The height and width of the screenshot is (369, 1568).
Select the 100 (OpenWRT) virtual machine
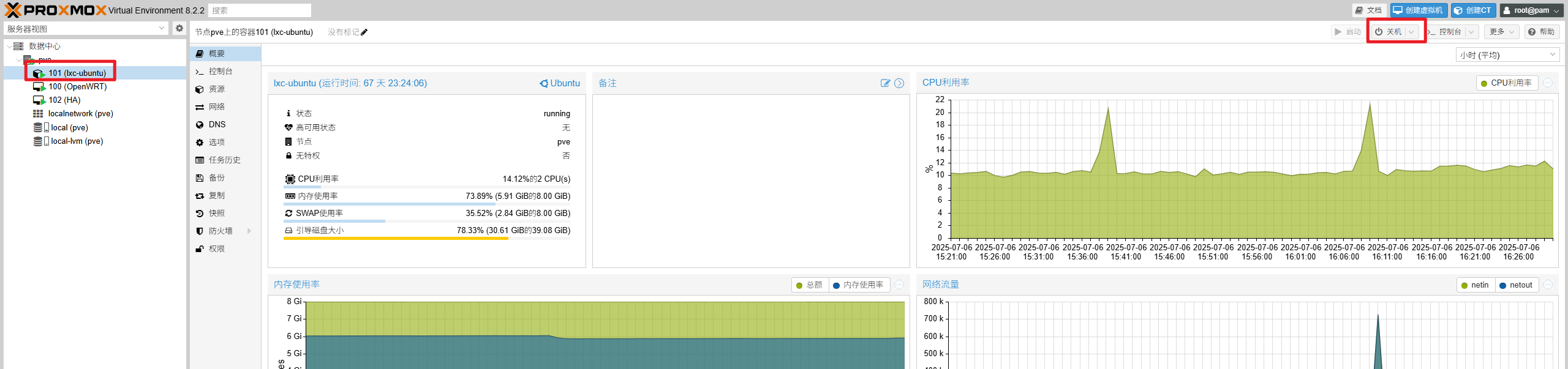[77, 86]
